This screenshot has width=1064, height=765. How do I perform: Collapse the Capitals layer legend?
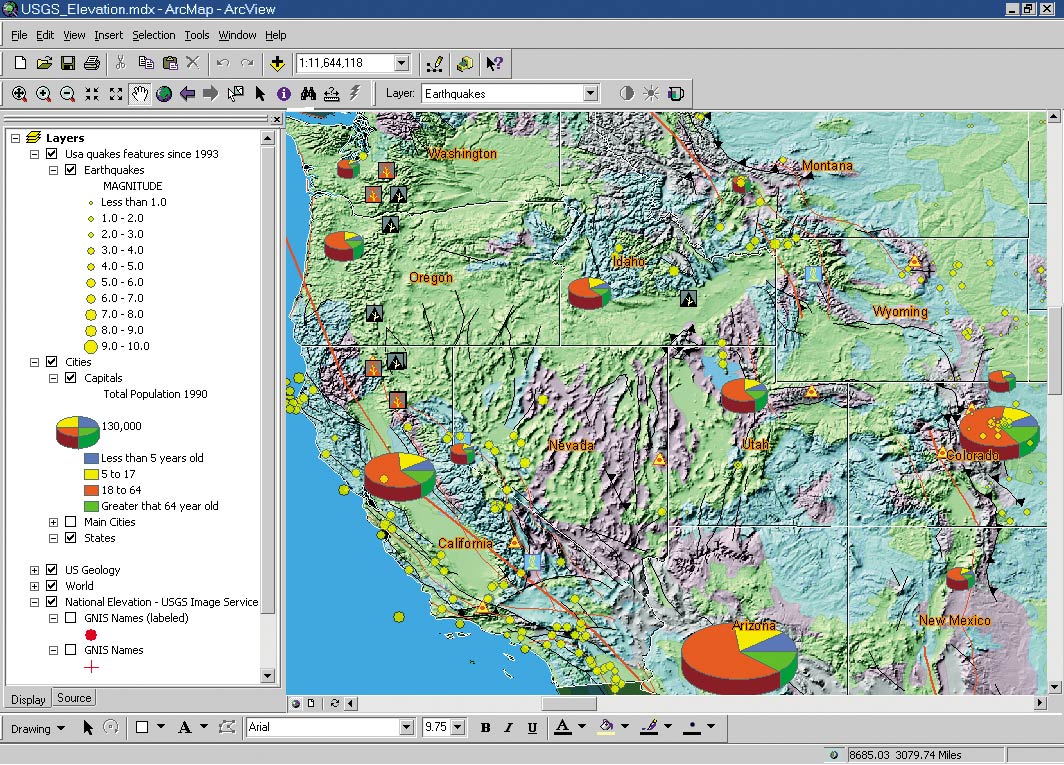52,377
